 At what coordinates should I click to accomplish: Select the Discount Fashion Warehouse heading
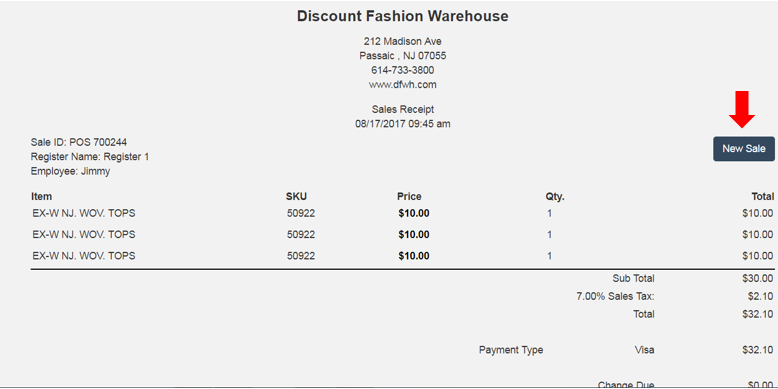pyautogui.click(x=402, y=16)
